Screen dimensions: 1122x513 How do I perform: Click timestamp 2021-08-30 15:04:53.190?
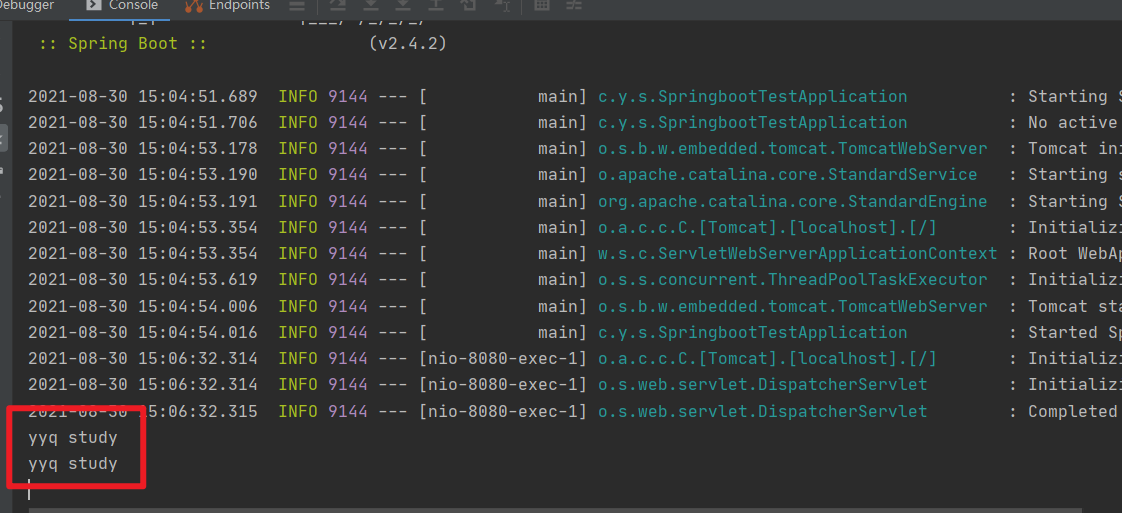(x=142, y=175)
